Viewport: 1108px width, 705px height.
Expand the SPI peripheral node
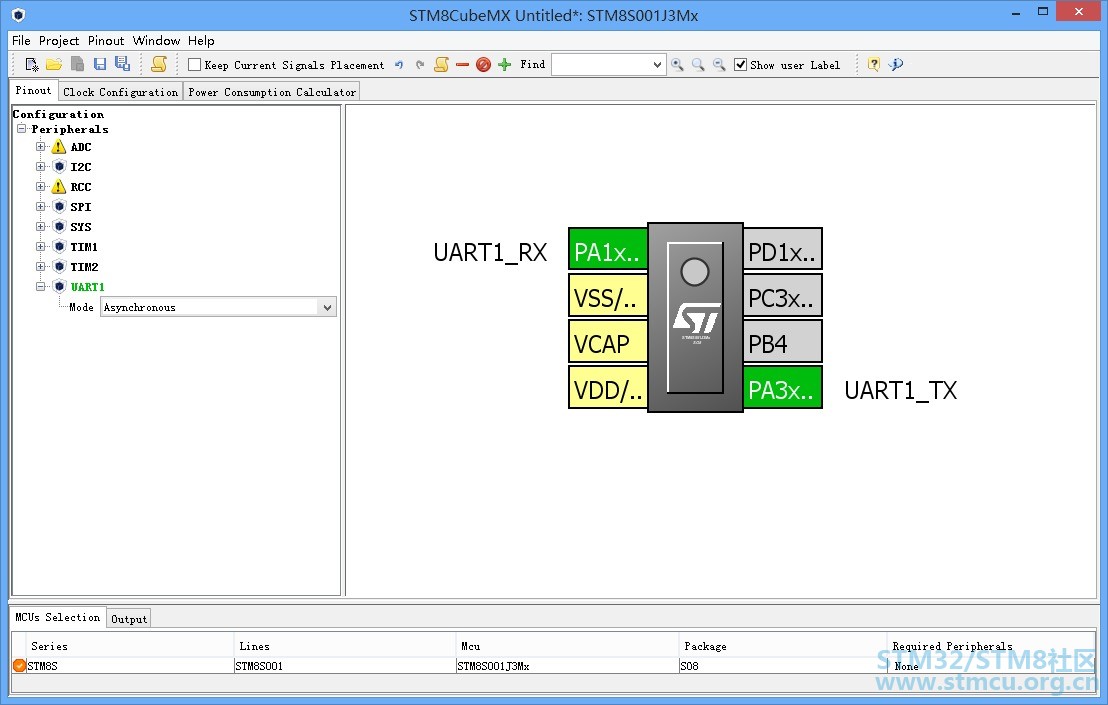click(40, 207)
